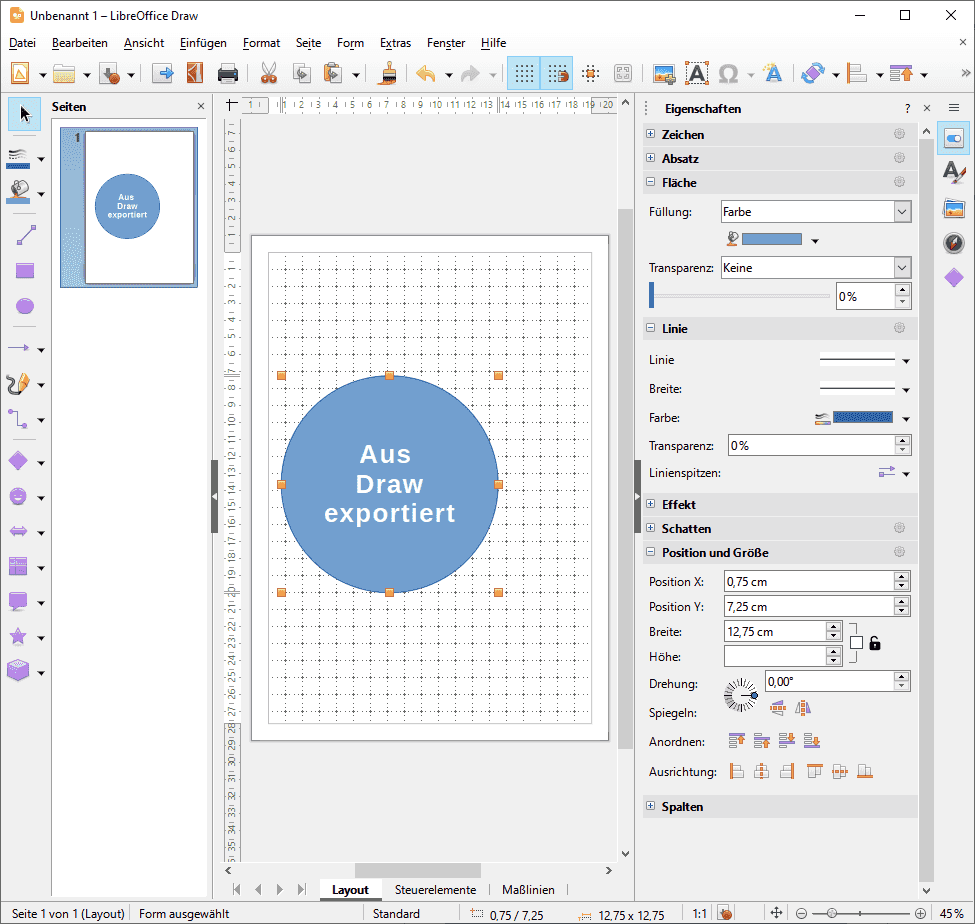
Task: Click the Position X input field
Action: click(x=810, y=582)
